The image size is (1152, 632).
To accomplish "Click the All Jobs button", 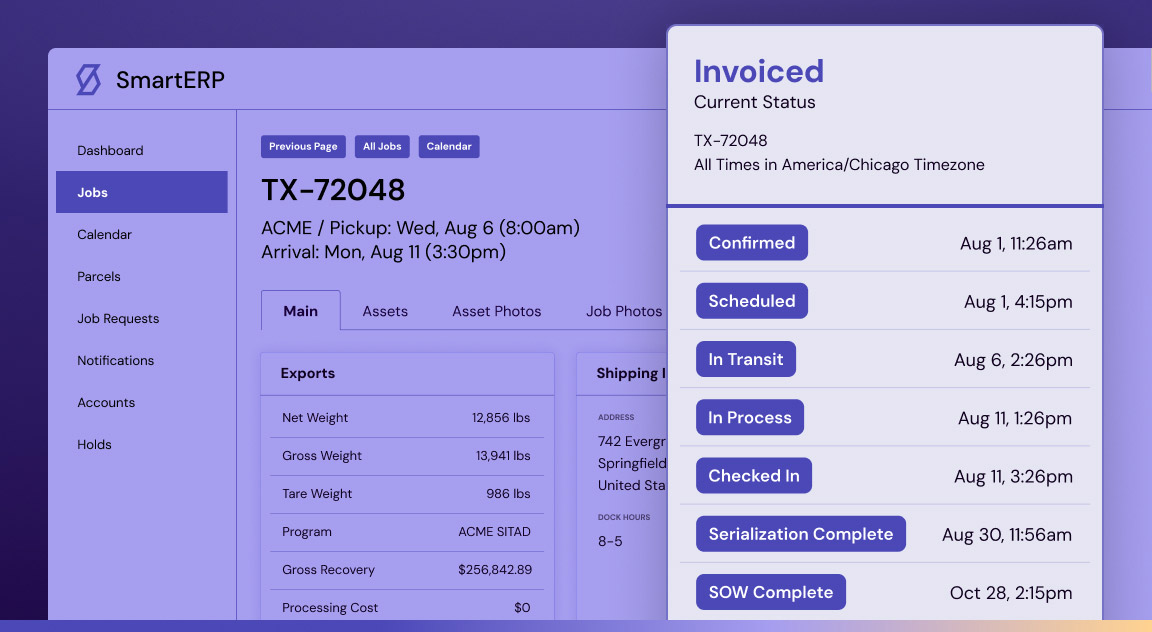I will pos(382,146).
